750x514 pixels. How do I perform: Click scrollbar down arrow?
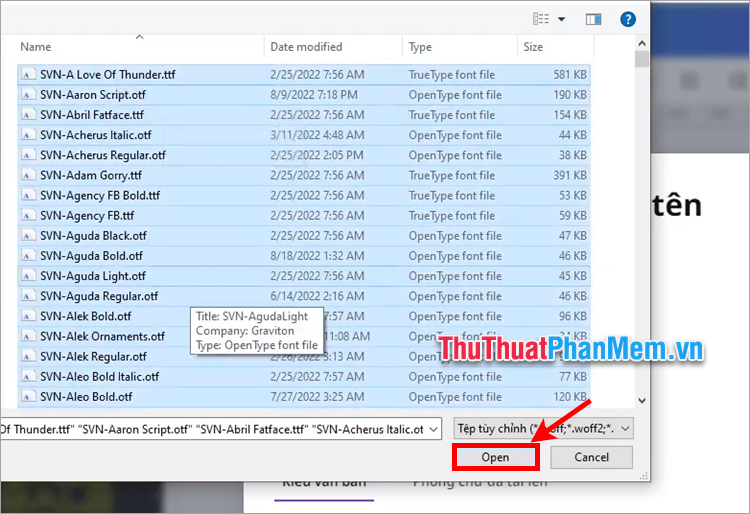click(x=642, y=401)
